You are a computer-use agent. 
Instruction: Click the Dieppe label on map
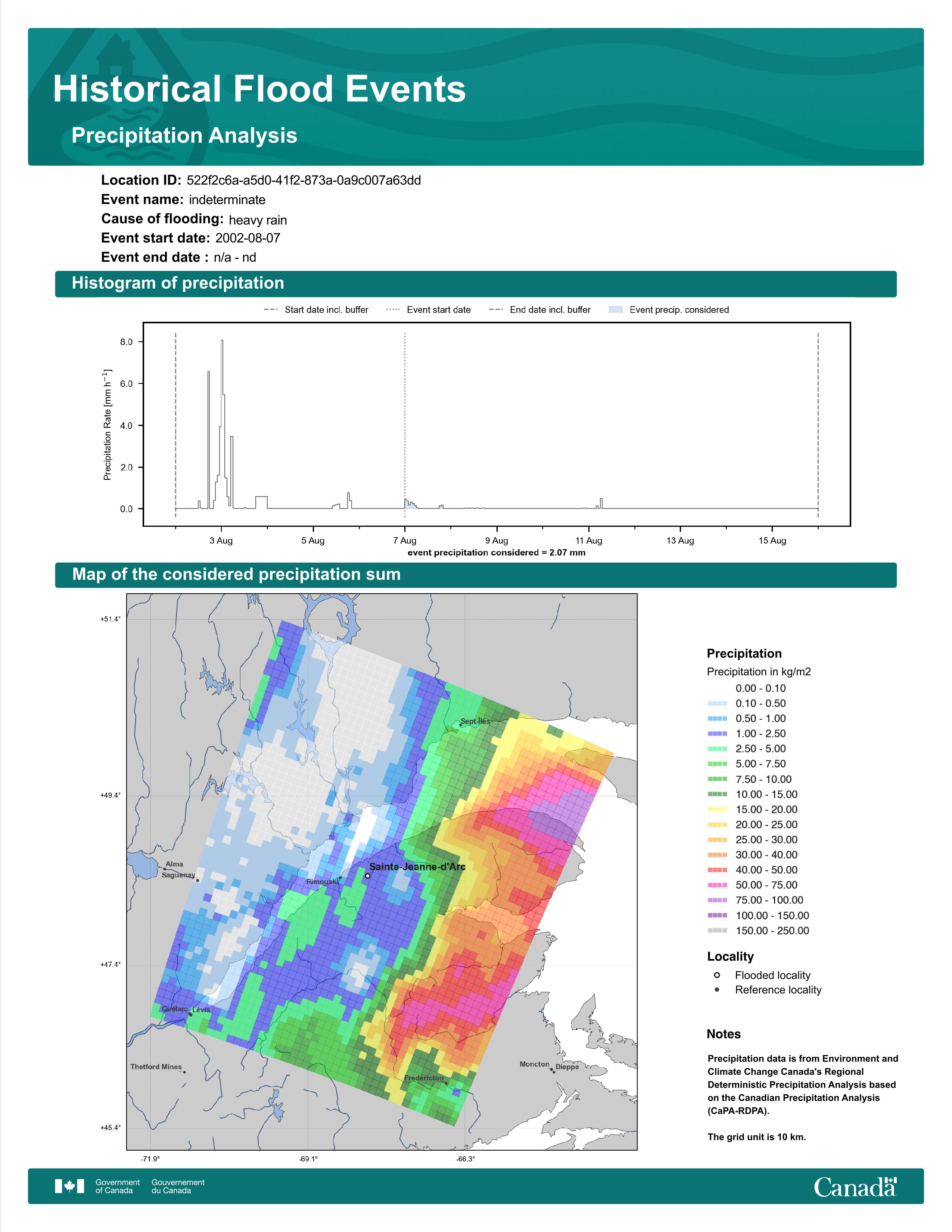(x=567, y=1067)
